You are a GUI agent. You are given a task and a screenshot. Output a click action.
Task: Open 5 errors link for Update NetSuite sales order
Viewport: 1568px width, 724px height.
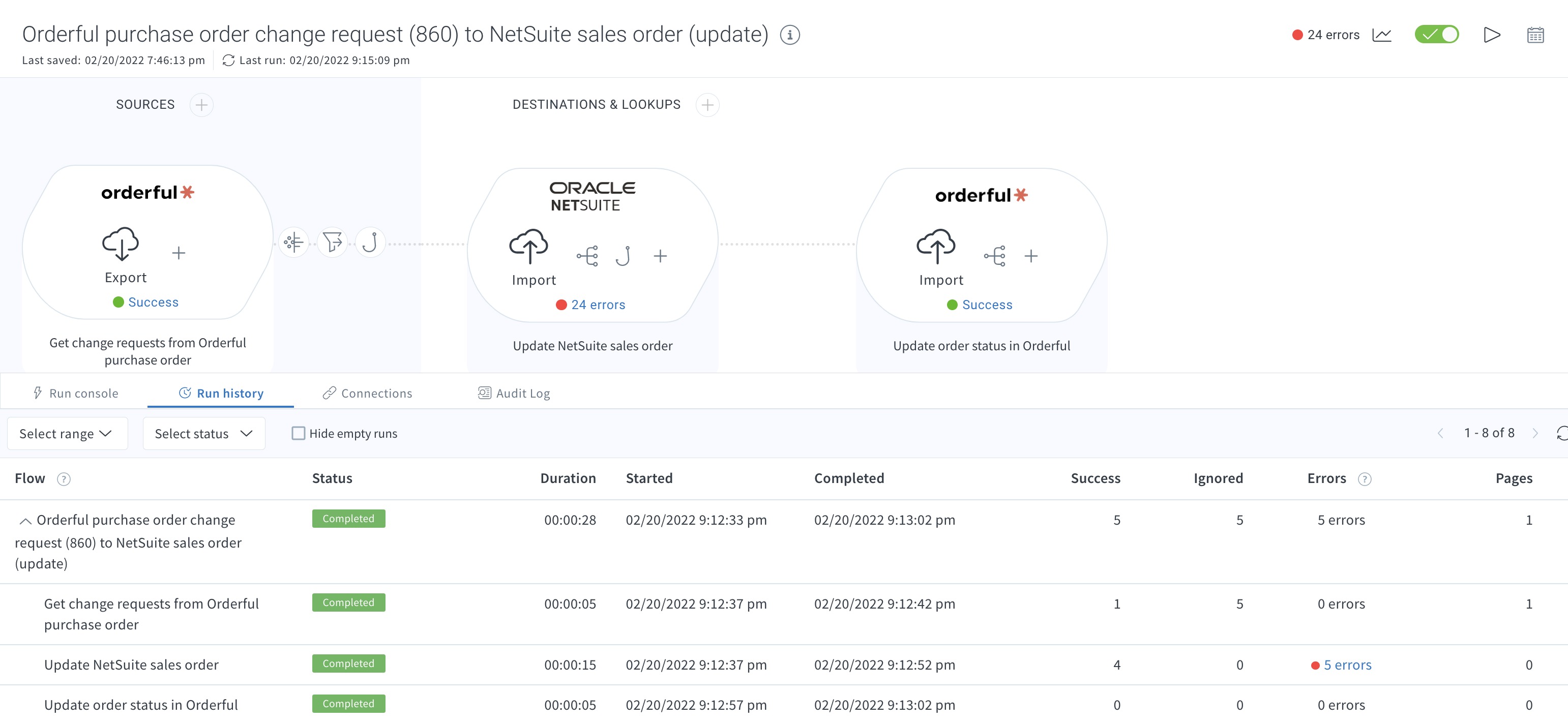(x=1347, y=665)
